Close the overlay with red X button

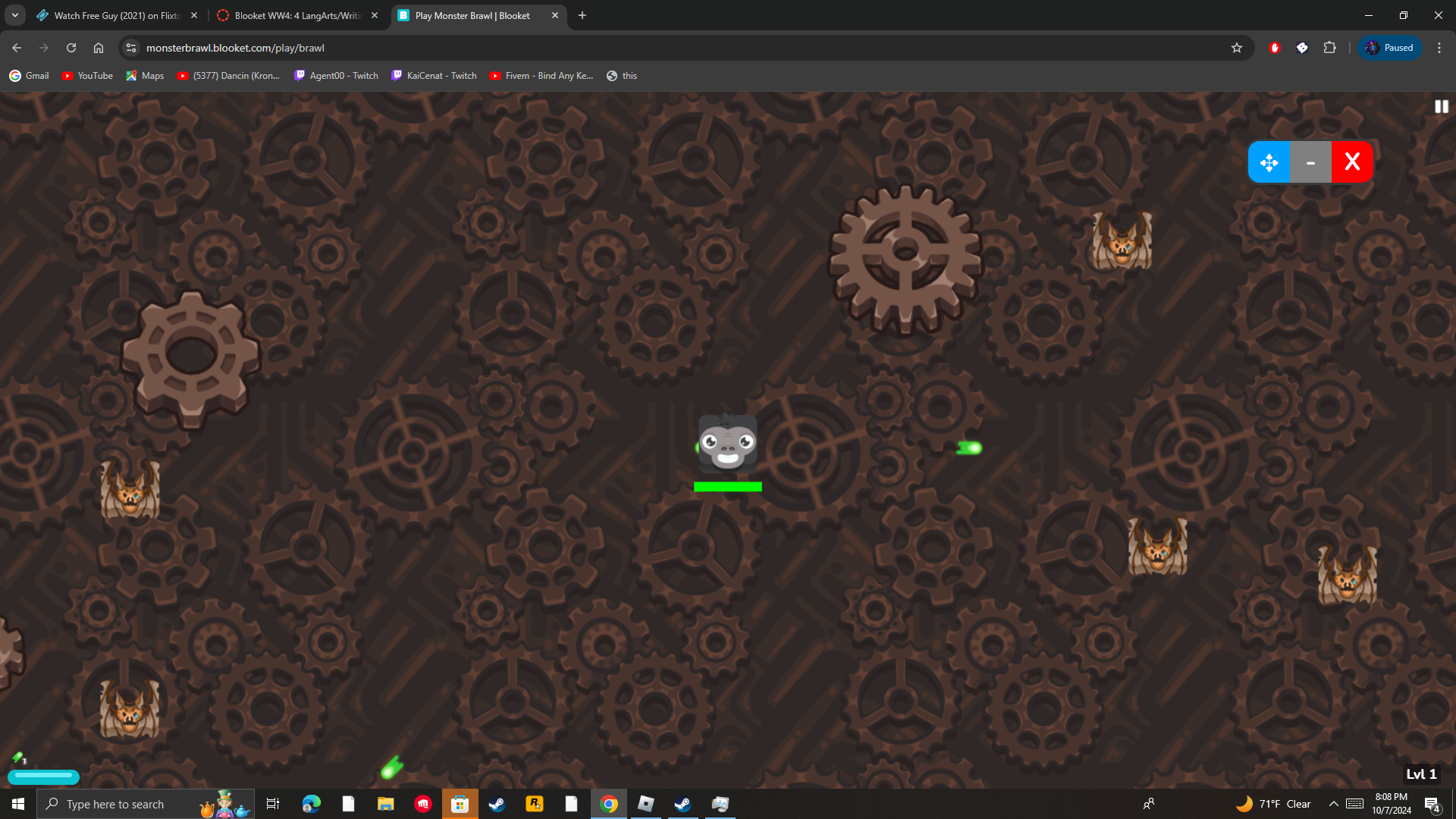point(1352,162)
